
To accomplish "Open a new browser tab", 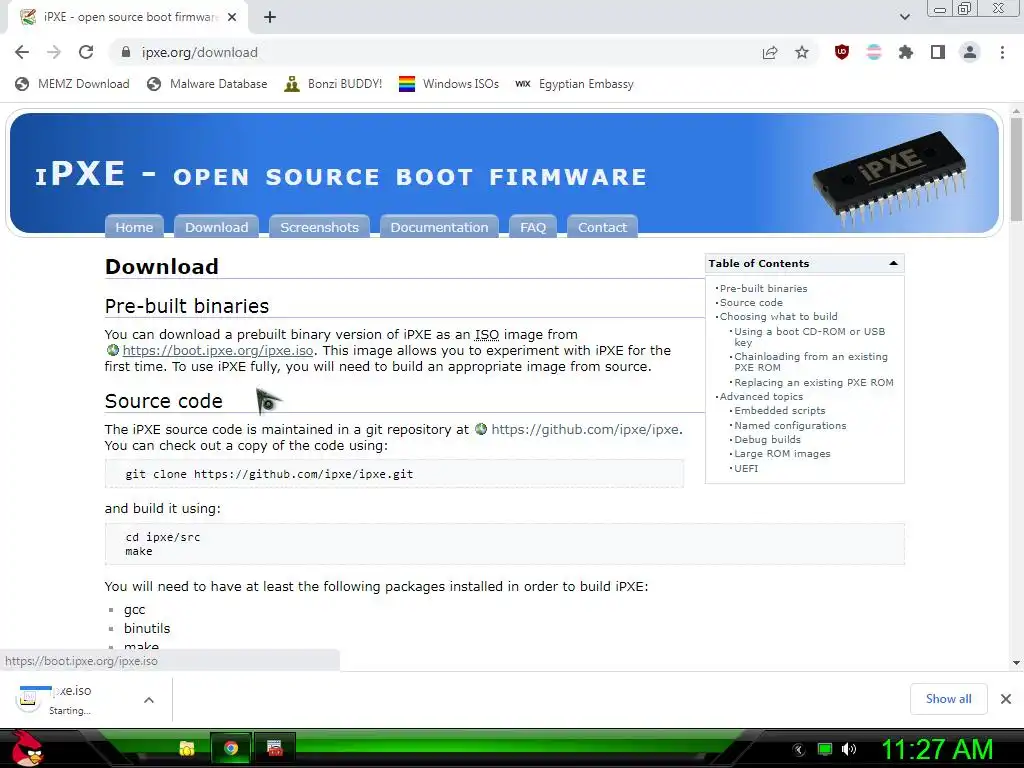I will click(x=270, y=17).
